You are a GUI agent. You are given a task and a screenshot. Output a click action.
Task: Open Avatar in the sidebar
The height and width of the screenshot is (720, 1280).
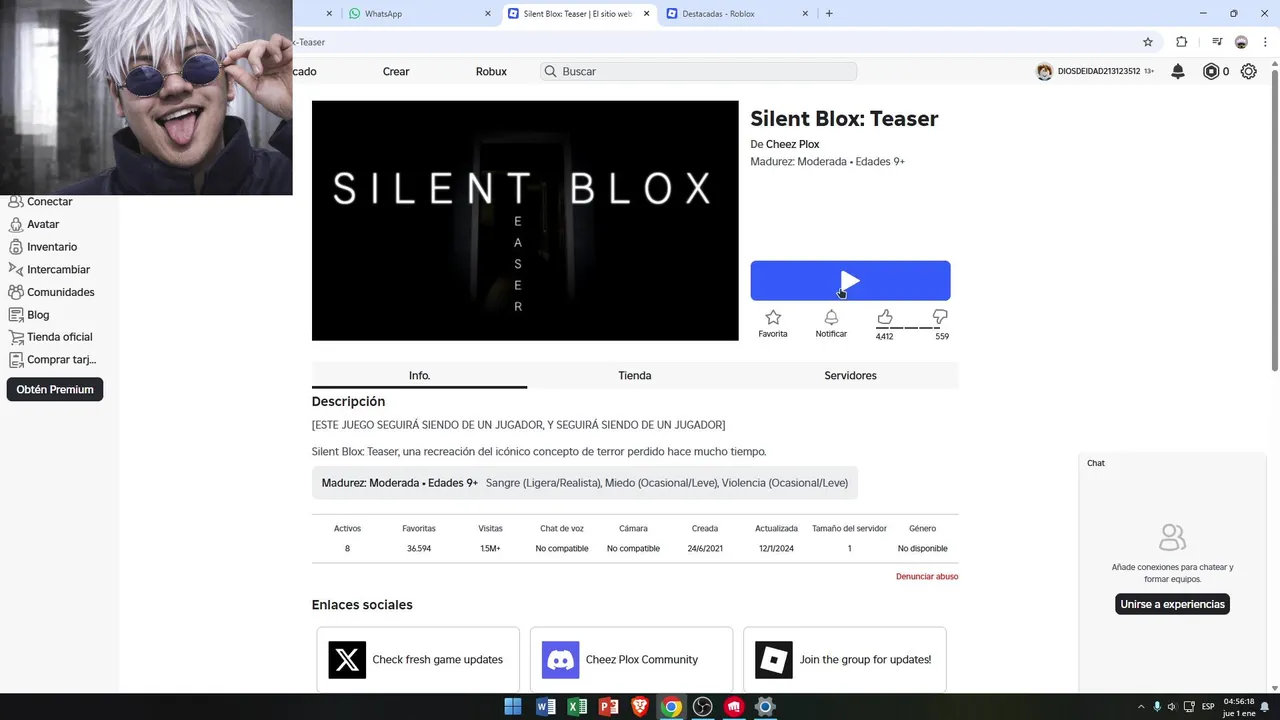[43, 224]
